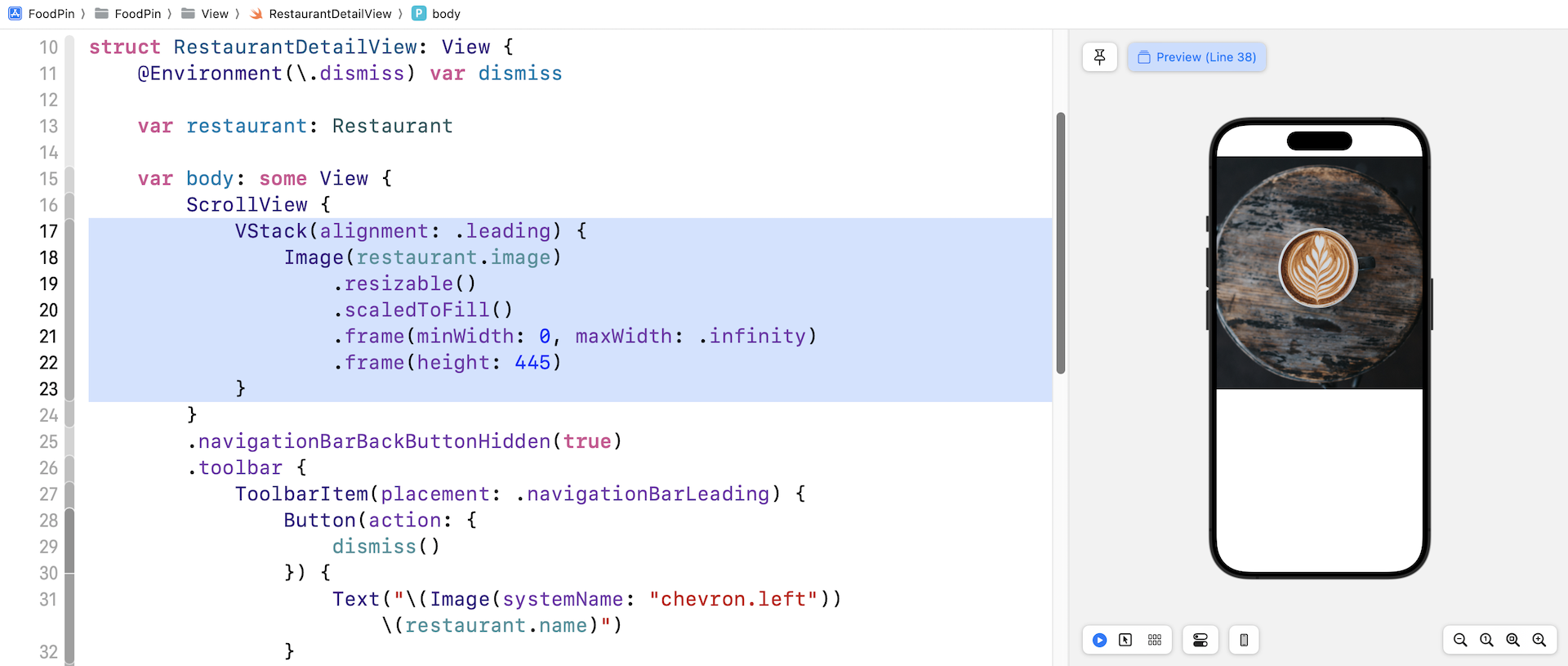Pin the preview canvas
Image resolution: width=1568 pixels, height=666 pixels.
(1099, 57)
